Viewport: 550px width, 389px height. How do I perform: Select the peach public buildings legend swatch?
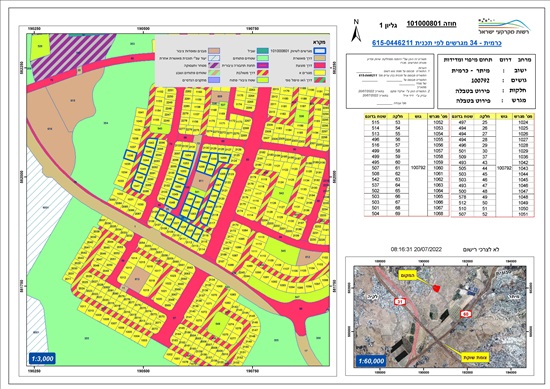tap(214, 51)
